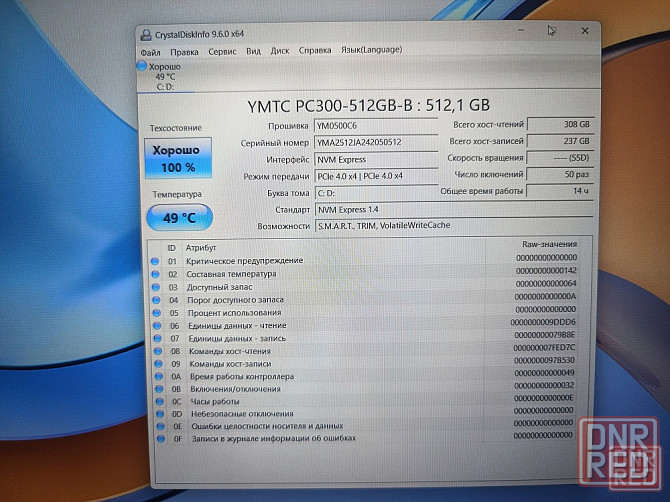Viewport: 670px width, 502px height.
Task: Open the Файл menu
Action: (150, 52)
